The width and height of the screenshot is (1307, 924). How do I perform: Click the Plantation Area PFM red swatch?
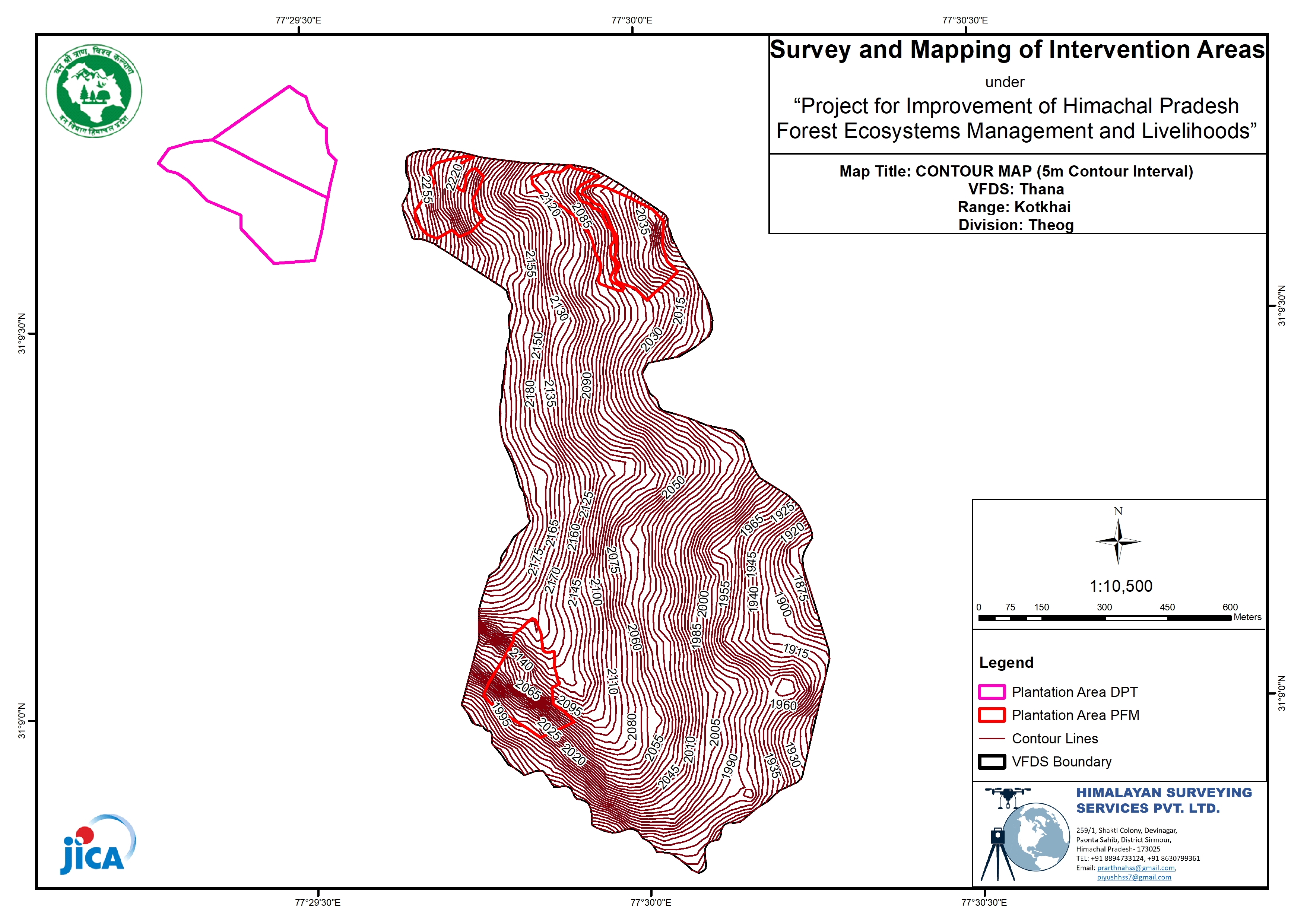(x=992, y=715)
